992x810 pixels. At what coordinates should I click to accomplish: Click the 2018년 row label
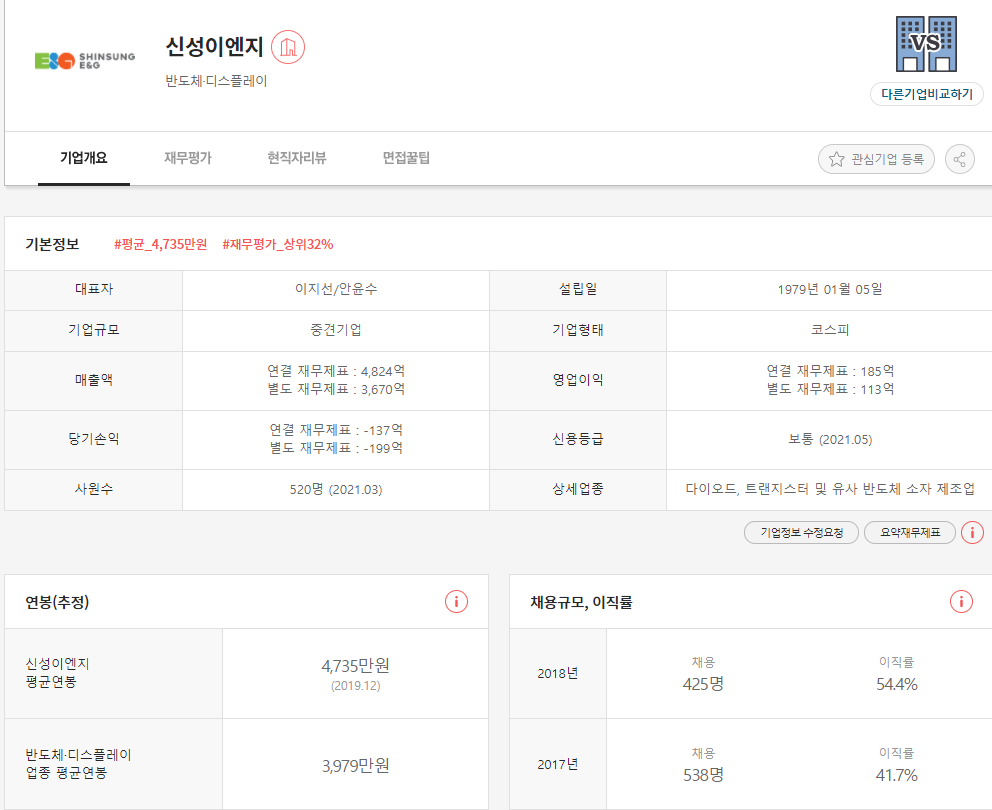(x=557, y=673)
